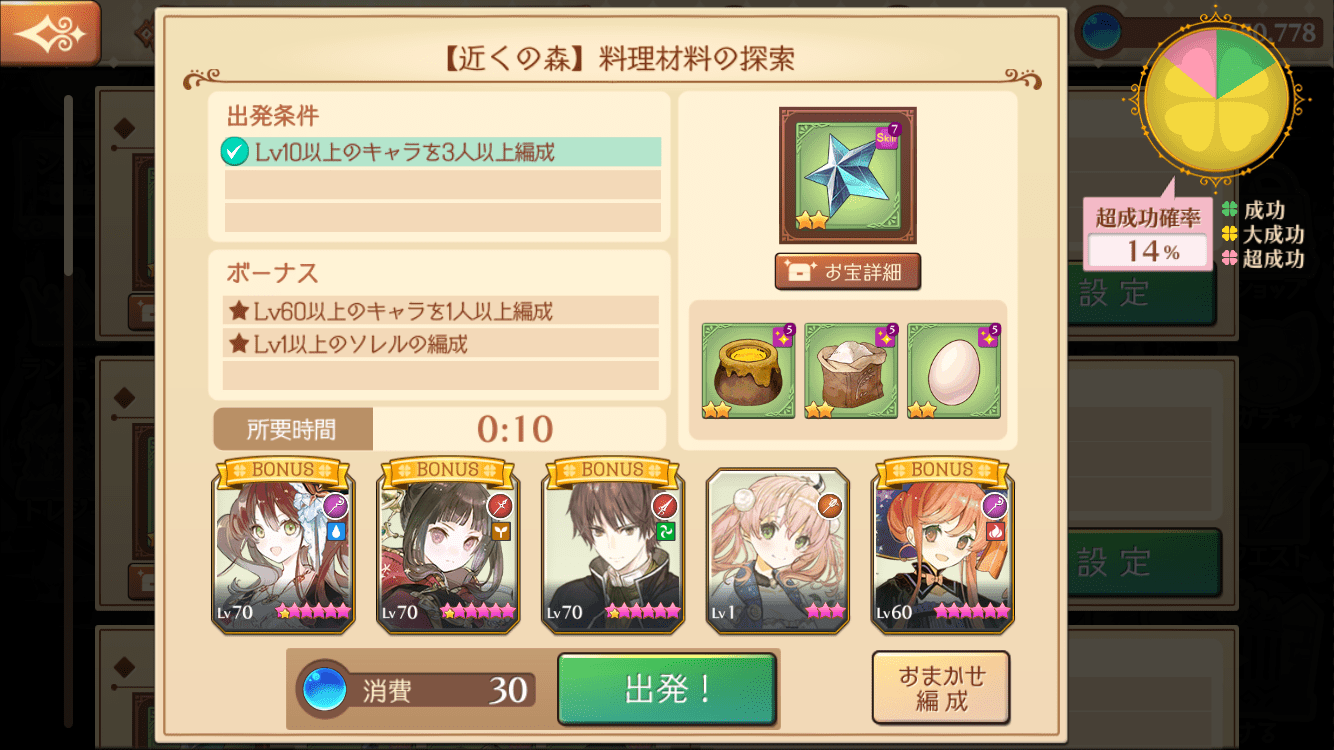The width and height of the screenshot is (1334, 750).
Task: Tap the honey pot ingredient icon
Action: 748,370
